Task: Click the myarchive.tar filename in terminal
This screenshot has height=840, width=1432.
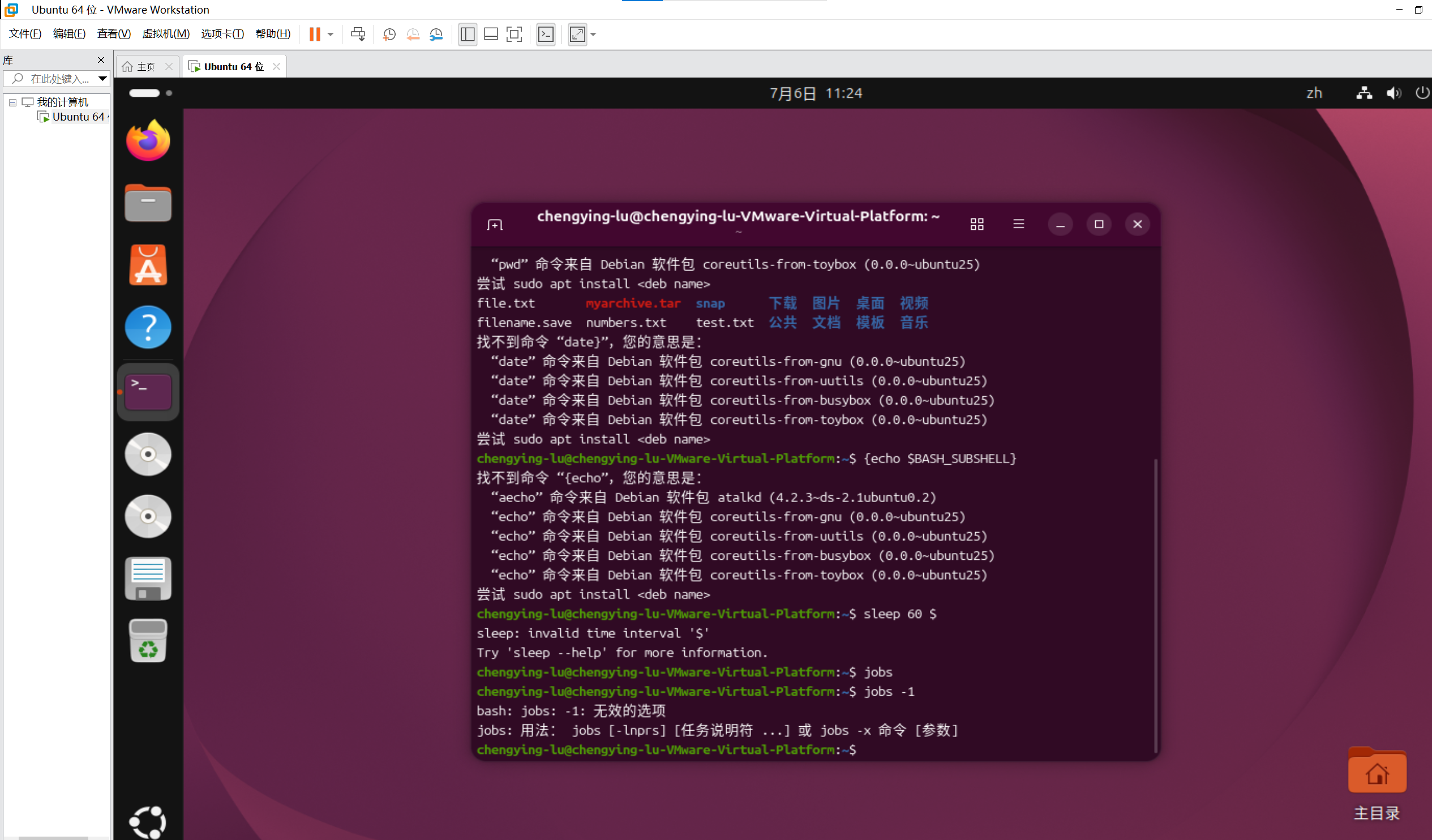Action: 633,303
